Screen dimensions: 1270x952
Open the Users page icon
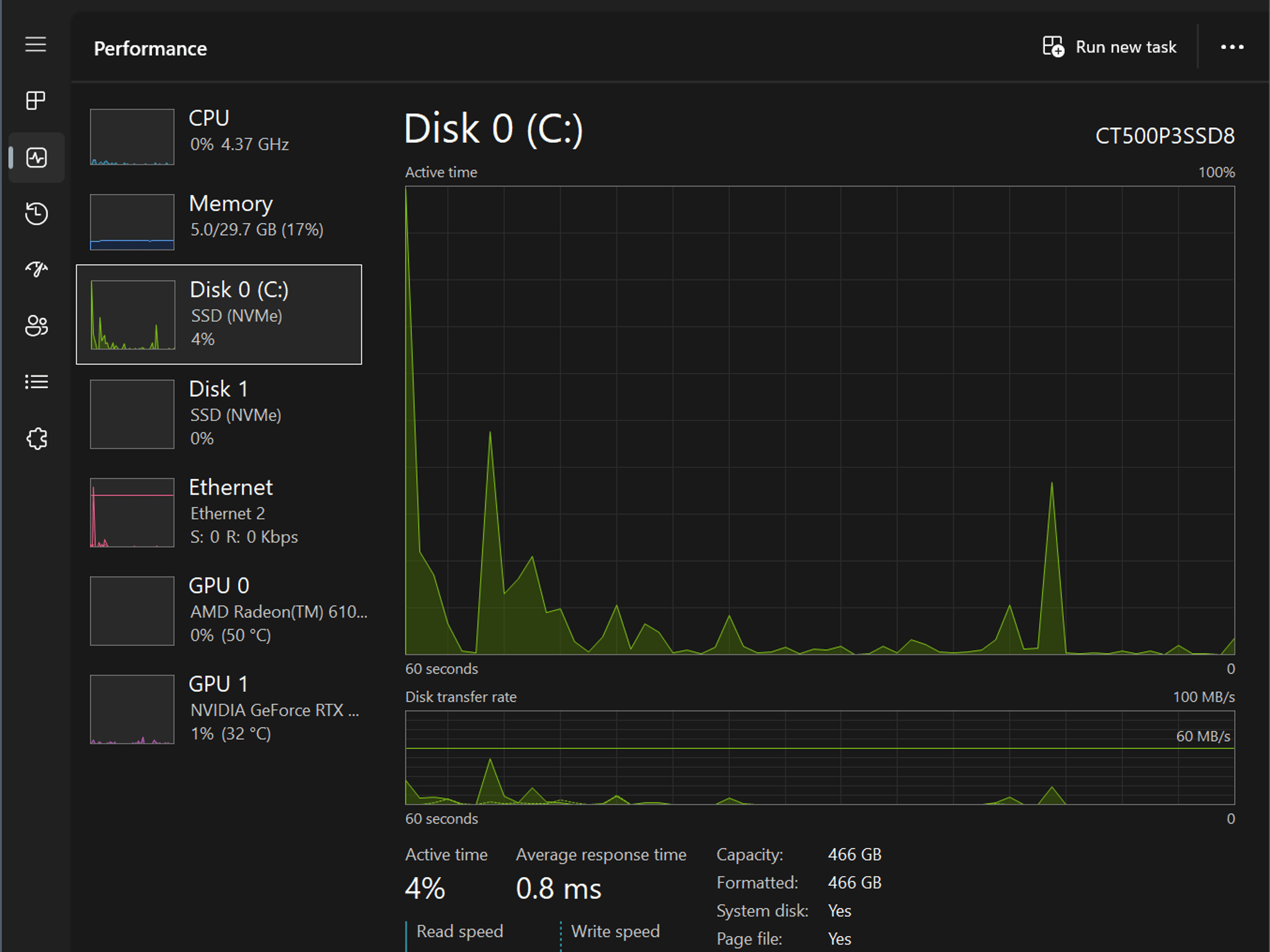click(36, 325)
